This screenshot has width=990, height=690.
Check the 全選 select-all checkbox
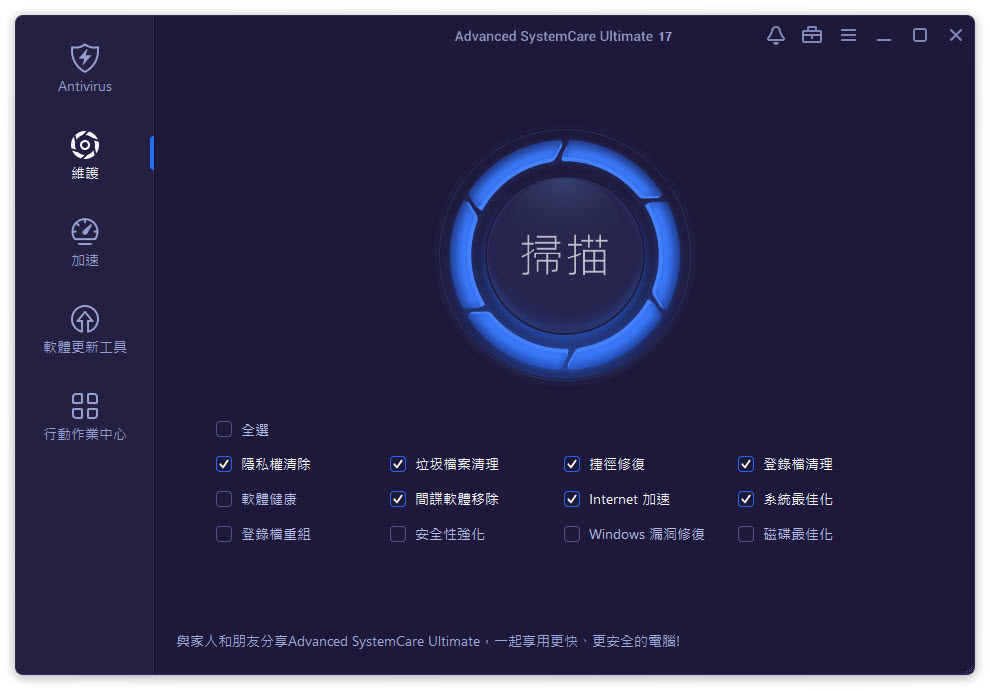click(x=224, y=429)
